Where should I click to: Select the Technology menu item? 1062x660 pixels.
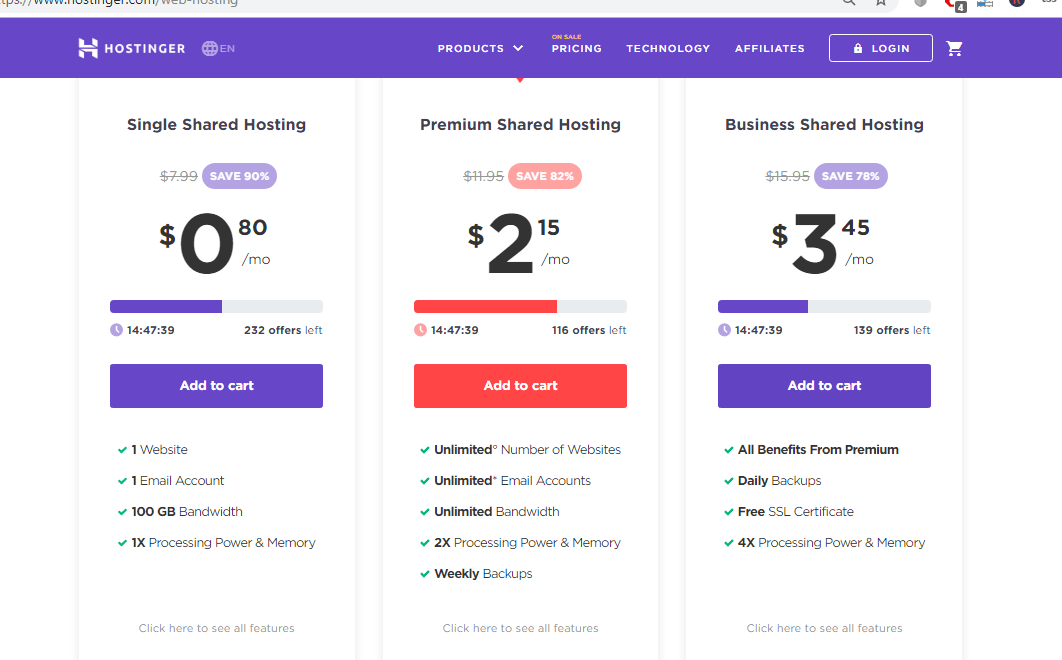(668, 48)
